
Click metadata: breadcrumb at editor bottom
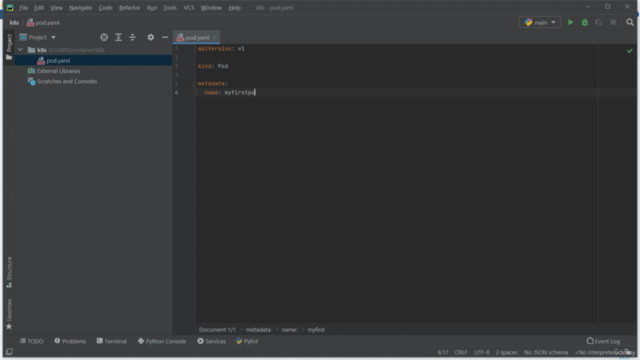click(x=258, y=329)
